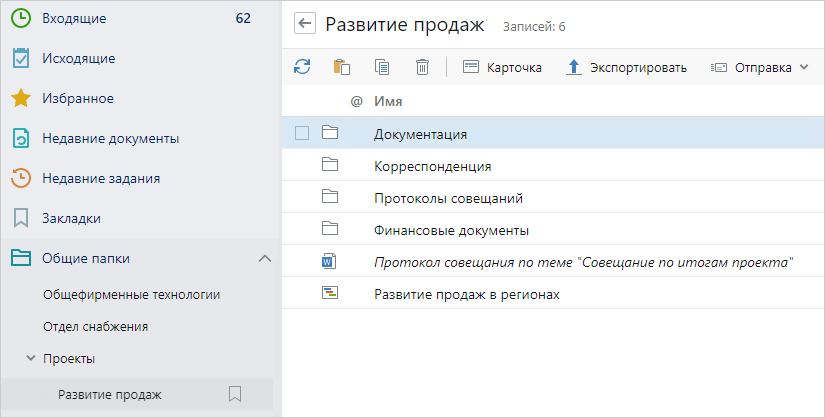This screenshot has height=418, width=825.
Task: Collapse the Общие папки section chevron
Action: (264, 258)
